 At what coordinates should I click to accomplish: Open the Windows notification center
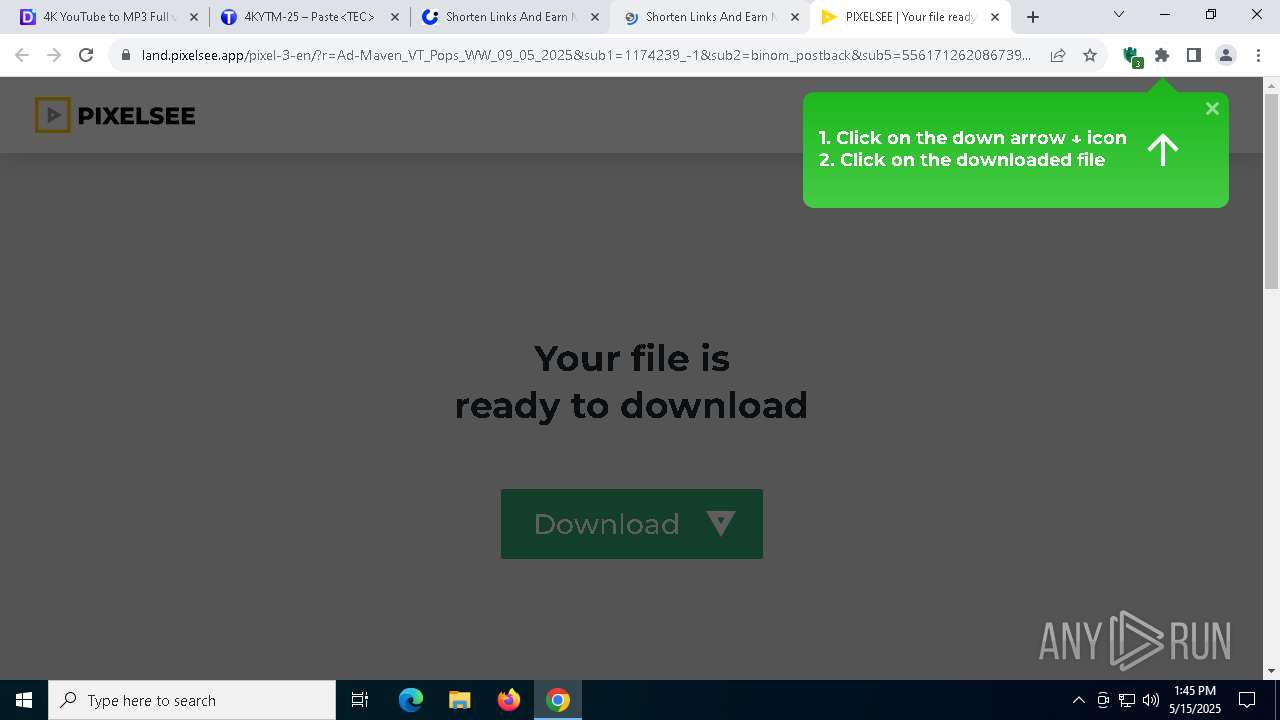tap(1247, 700)
